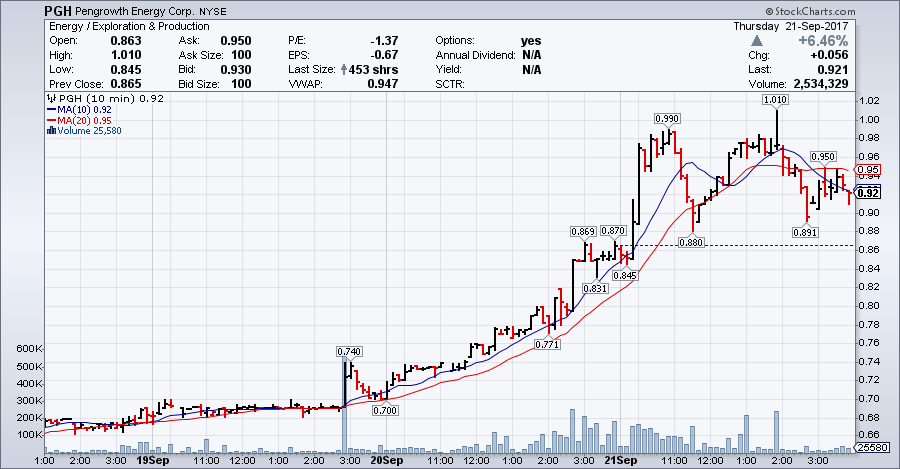Image resolution: width=900 pixels, height=469 pixels.
Task: Click the StockCharts.com watermark
Action: click(848, 7)
